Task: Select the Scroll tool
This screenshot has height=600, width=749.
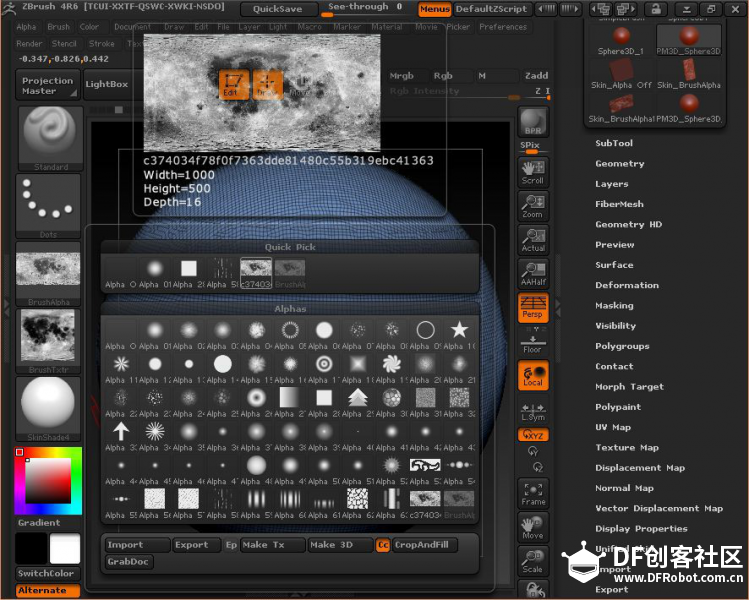Action: click(533, 172)
